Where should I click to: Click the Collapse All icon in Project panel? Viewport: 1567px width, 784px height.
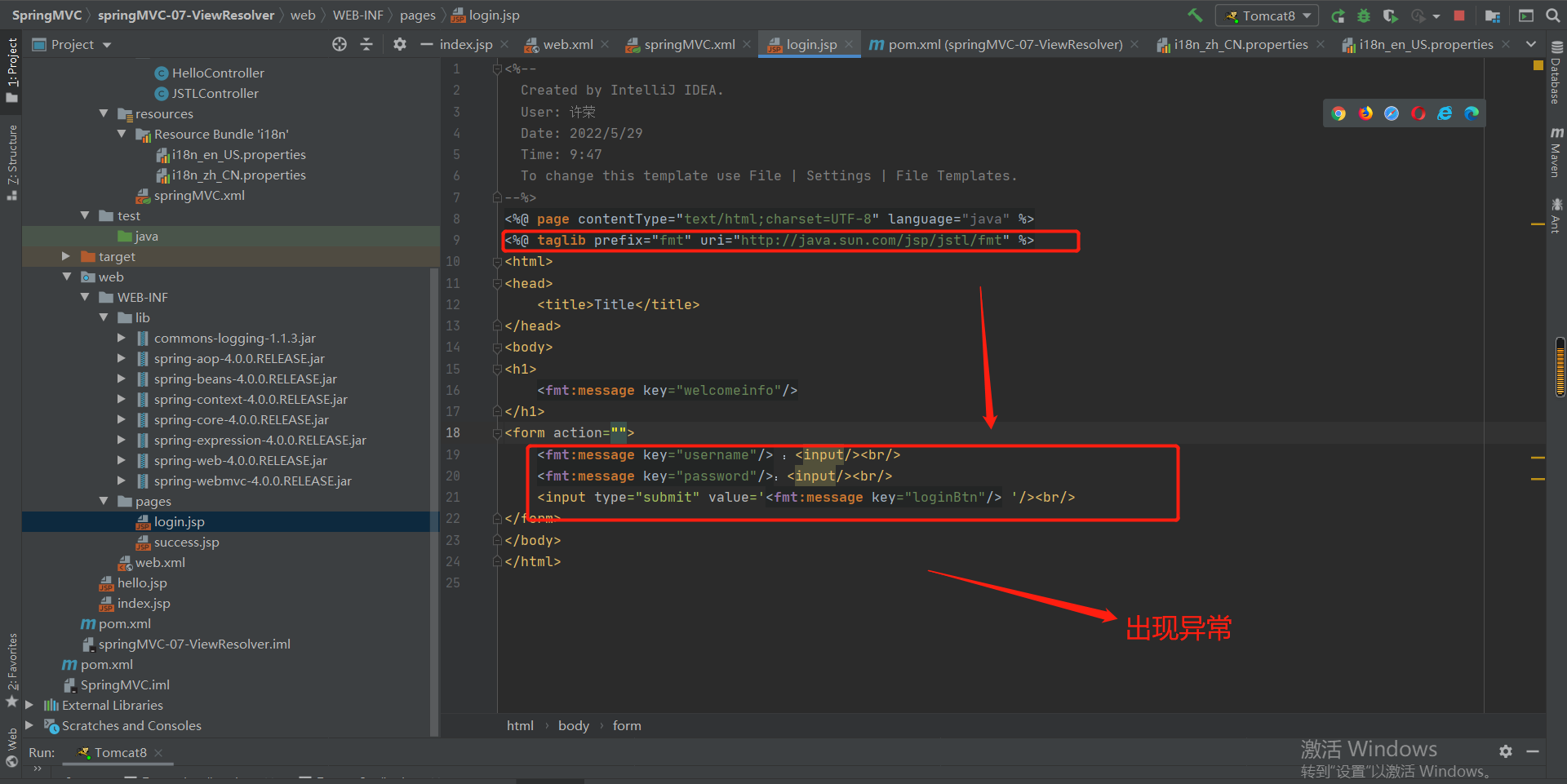coord(366,44)
